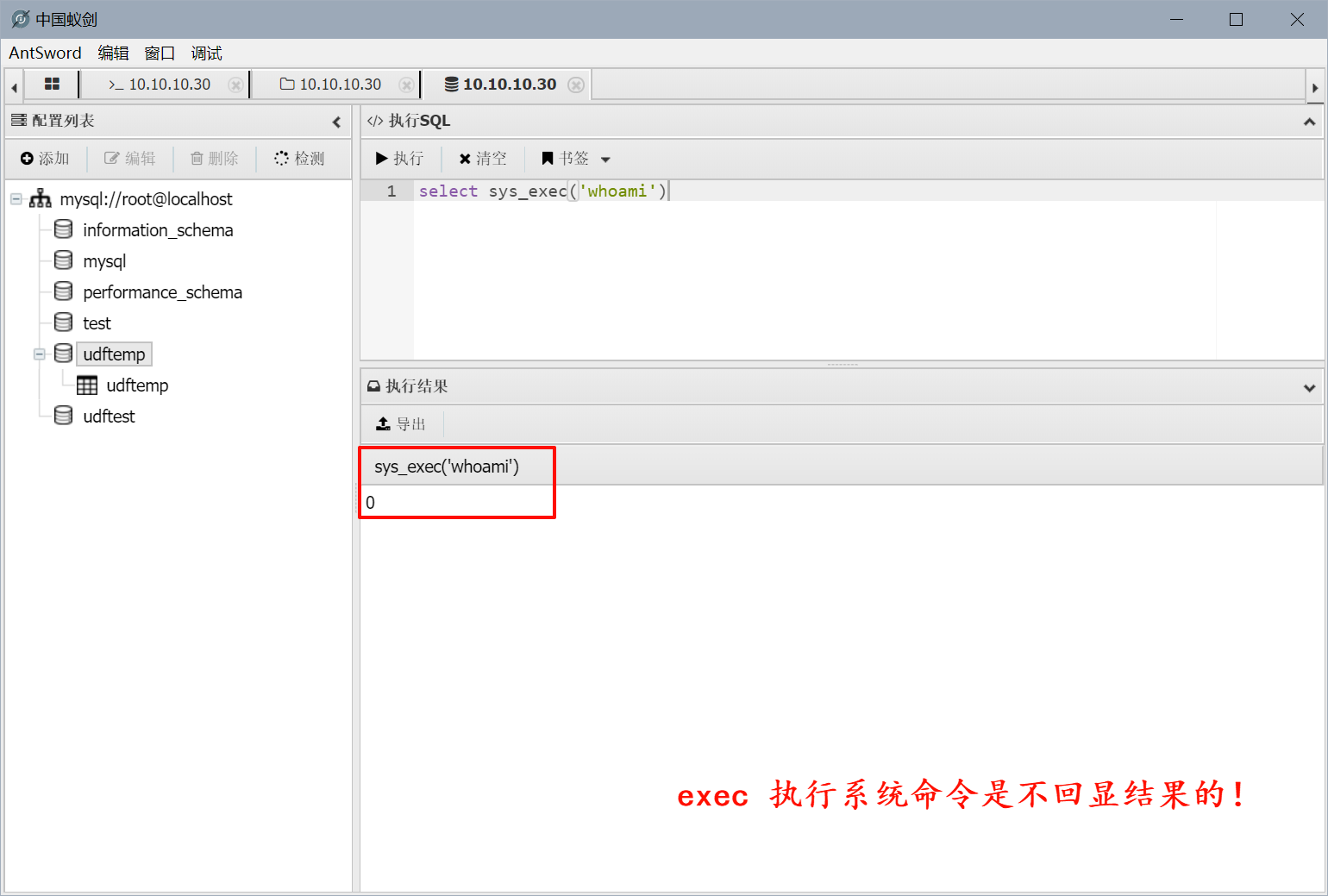Switch to the file manager 10.10.10.30 tab
1328x896 pixels.
[331, 85]
